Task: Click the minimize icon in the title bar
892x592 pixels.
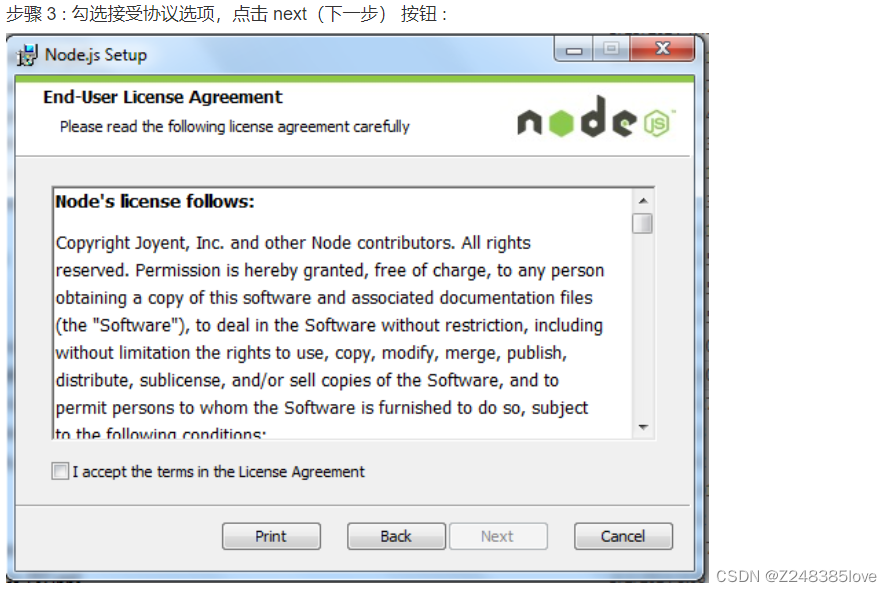Action: [572, 49]
